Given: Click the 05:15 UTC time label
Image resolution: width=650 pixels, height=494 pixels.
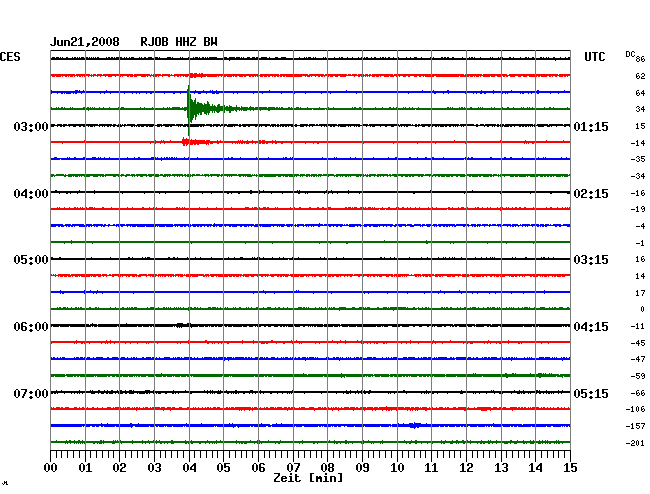Looking at the screenshot, I should pos(591,393).
